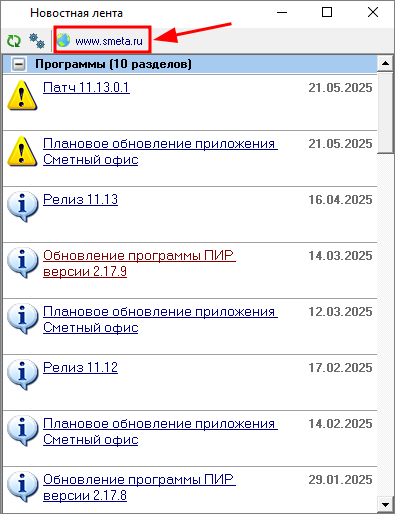The width and height of the screenshot is (395, 514).
Task: Click info bubble icon beside Релиз 11.13
Action: [x=23, y=206]
